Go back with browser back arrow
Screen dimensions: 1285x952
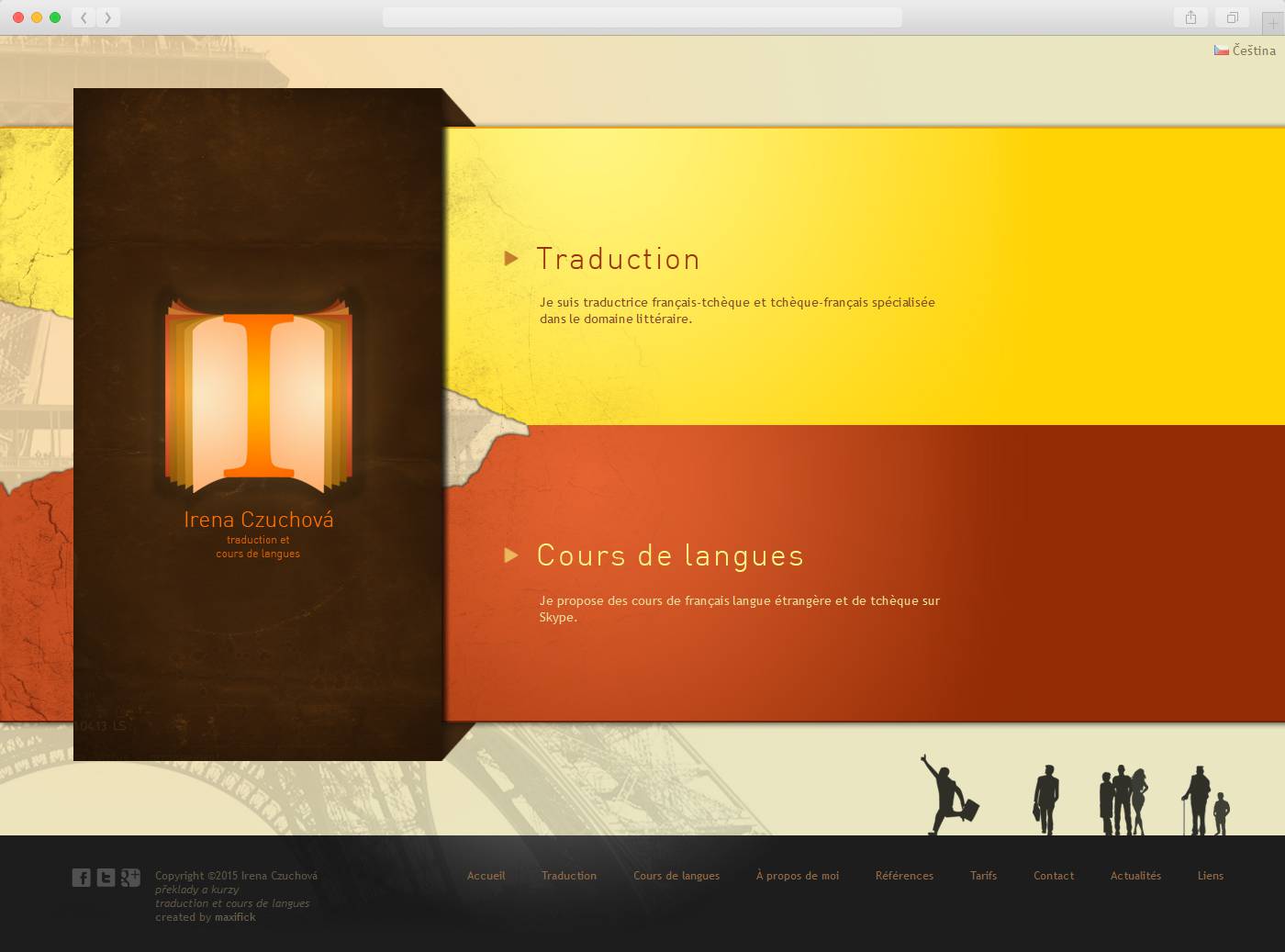[x=84, y=17]
